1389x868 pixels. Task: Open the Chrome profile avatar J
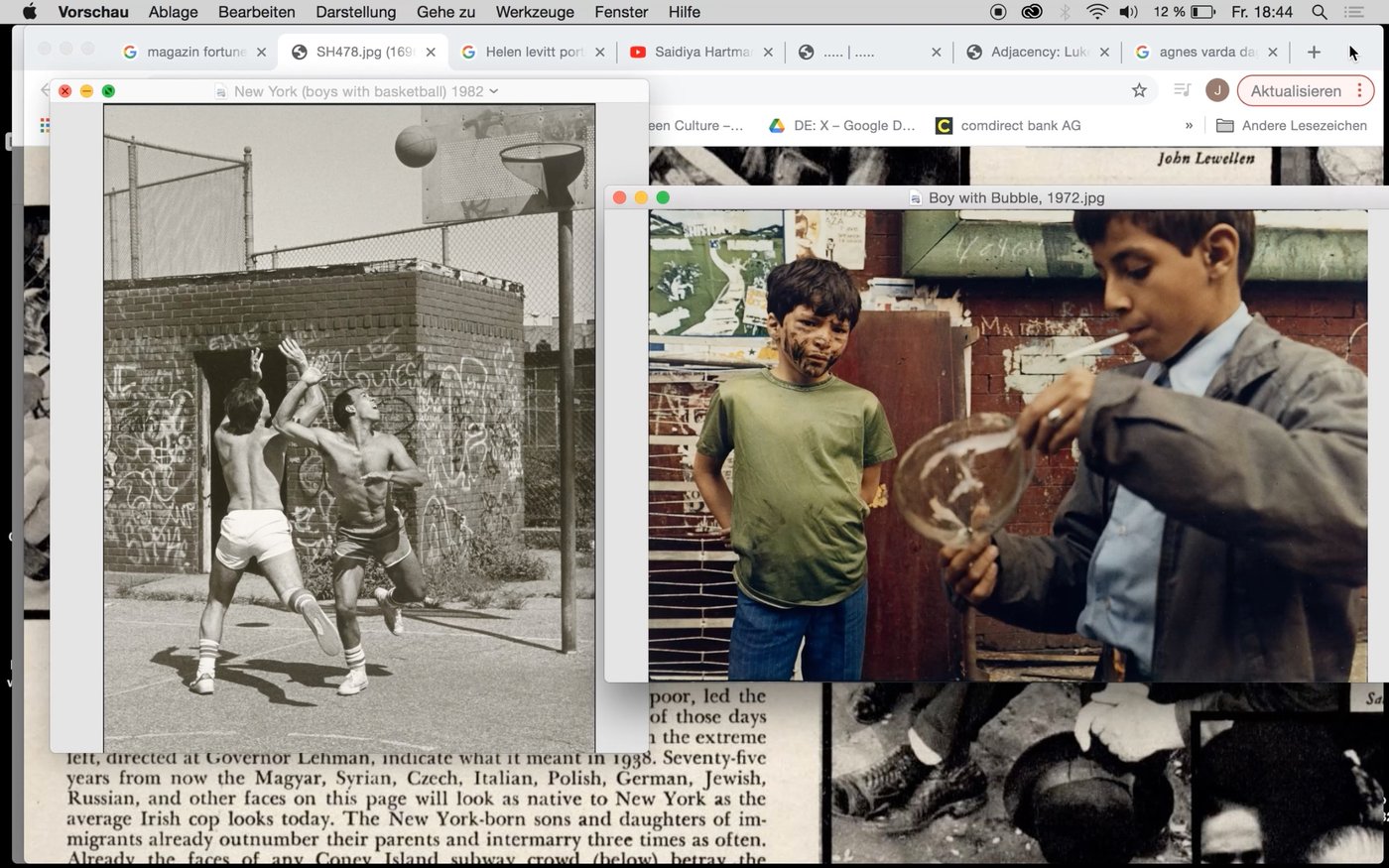pyautogui.click(x=1217, y=90)
